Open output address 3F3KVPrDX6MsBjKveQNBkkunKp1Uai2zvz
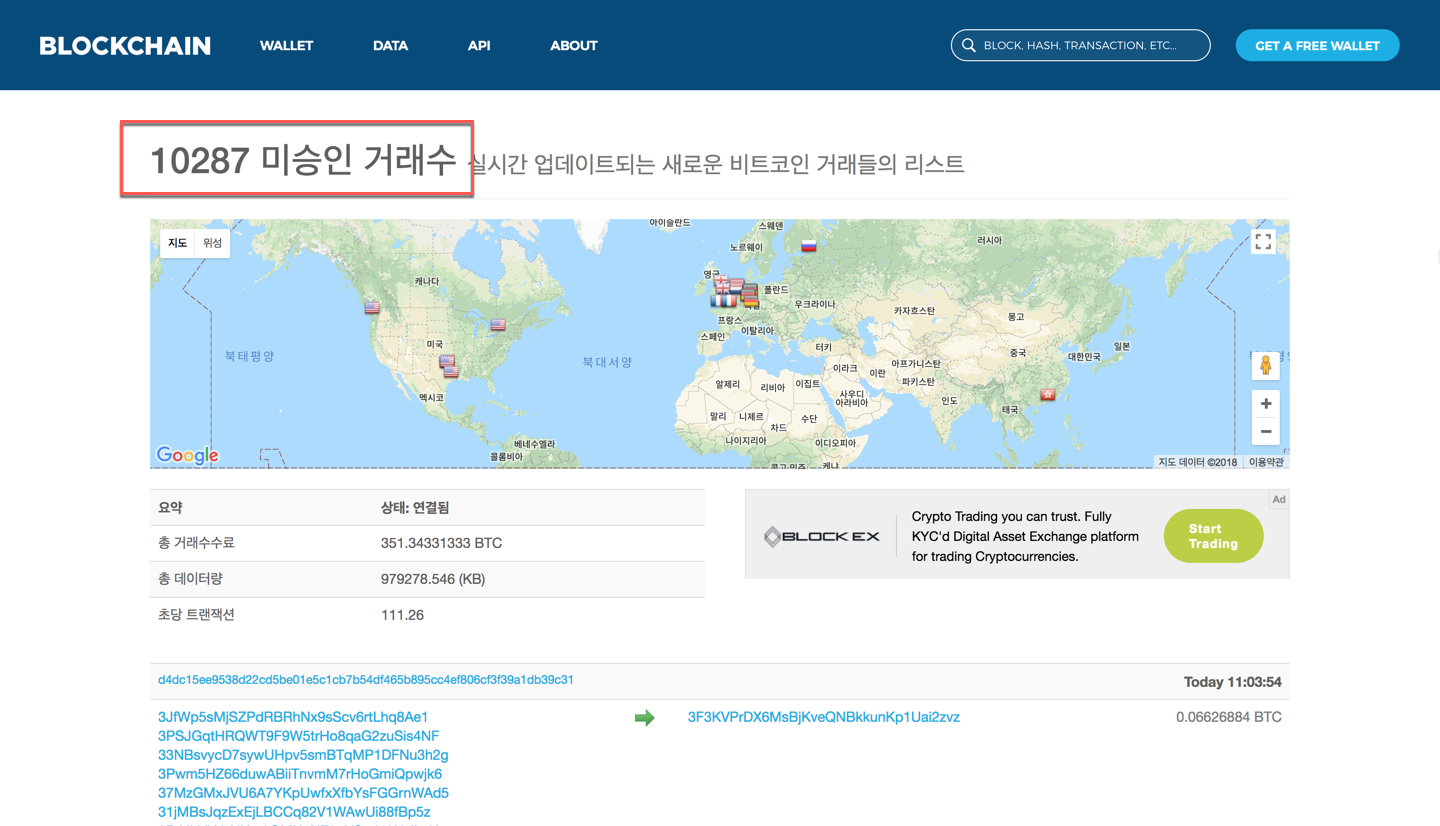 coord(824,717)
